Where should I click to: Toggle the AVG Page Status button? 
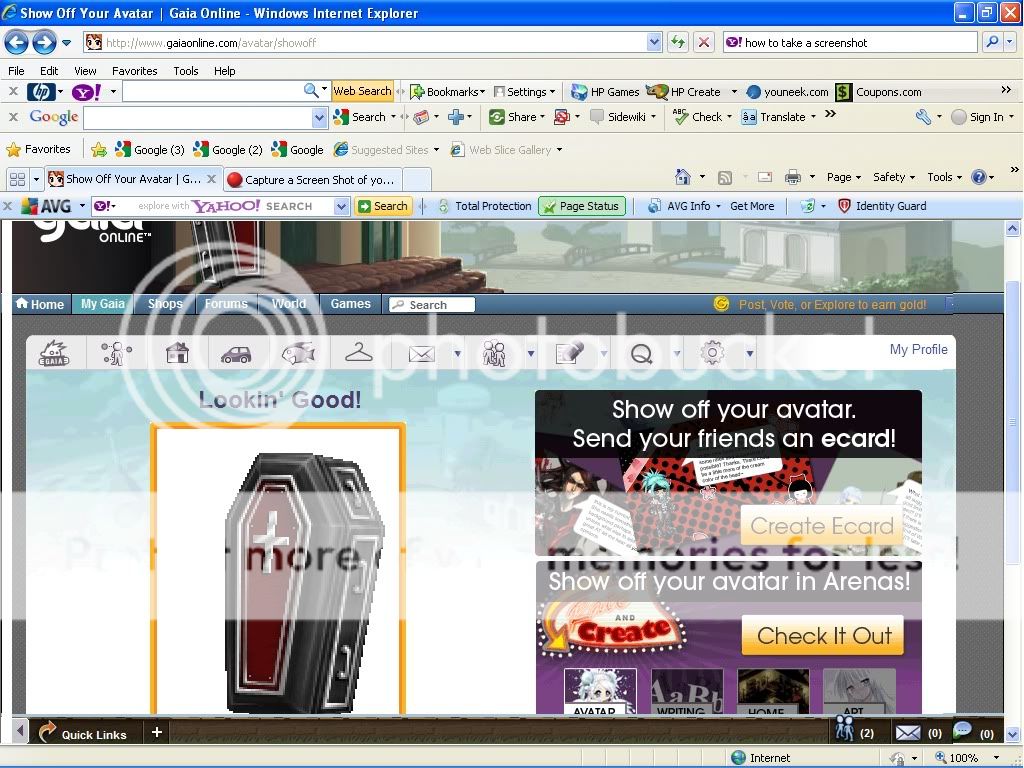pos(581,206)
